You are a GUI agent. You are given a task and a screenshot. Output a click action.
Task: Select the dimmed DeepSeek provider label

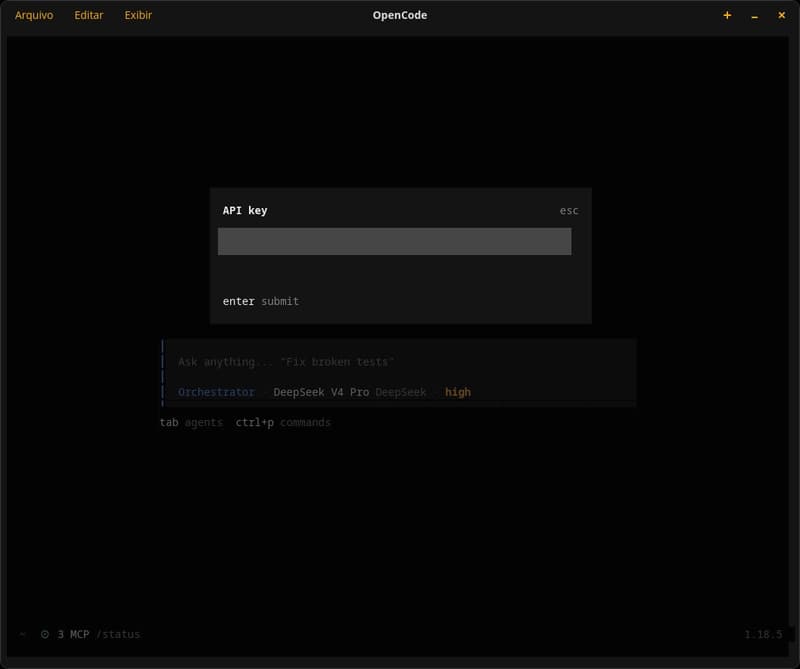401,392
